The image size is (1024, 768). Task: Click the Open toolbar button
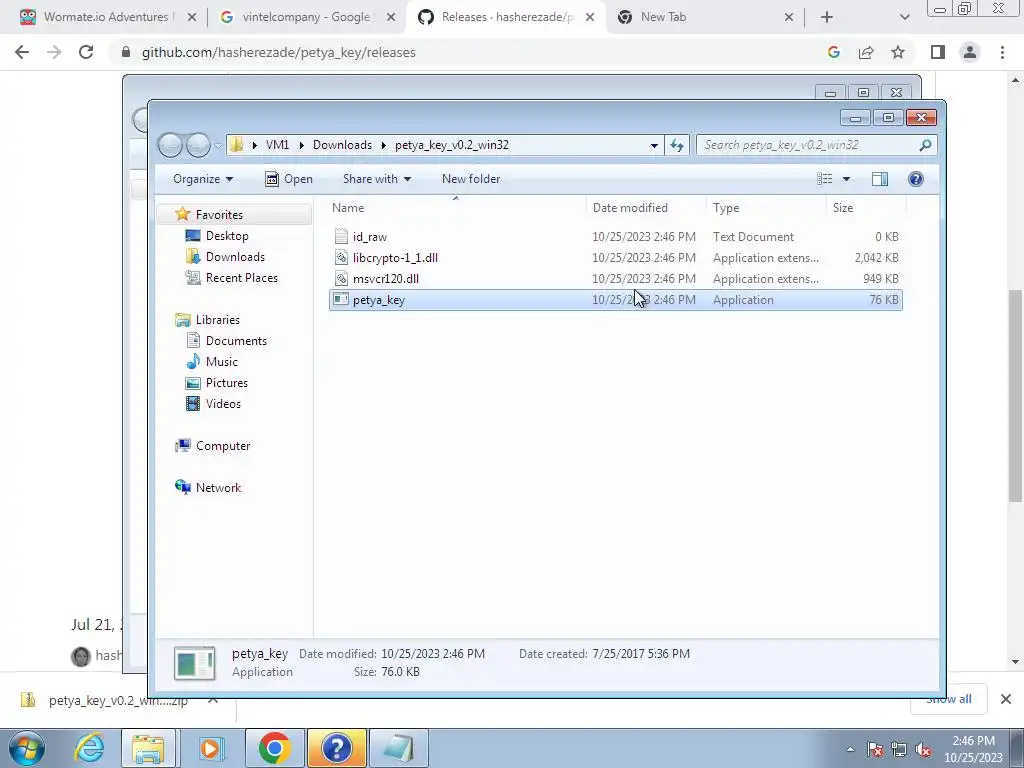coord(289,179)
